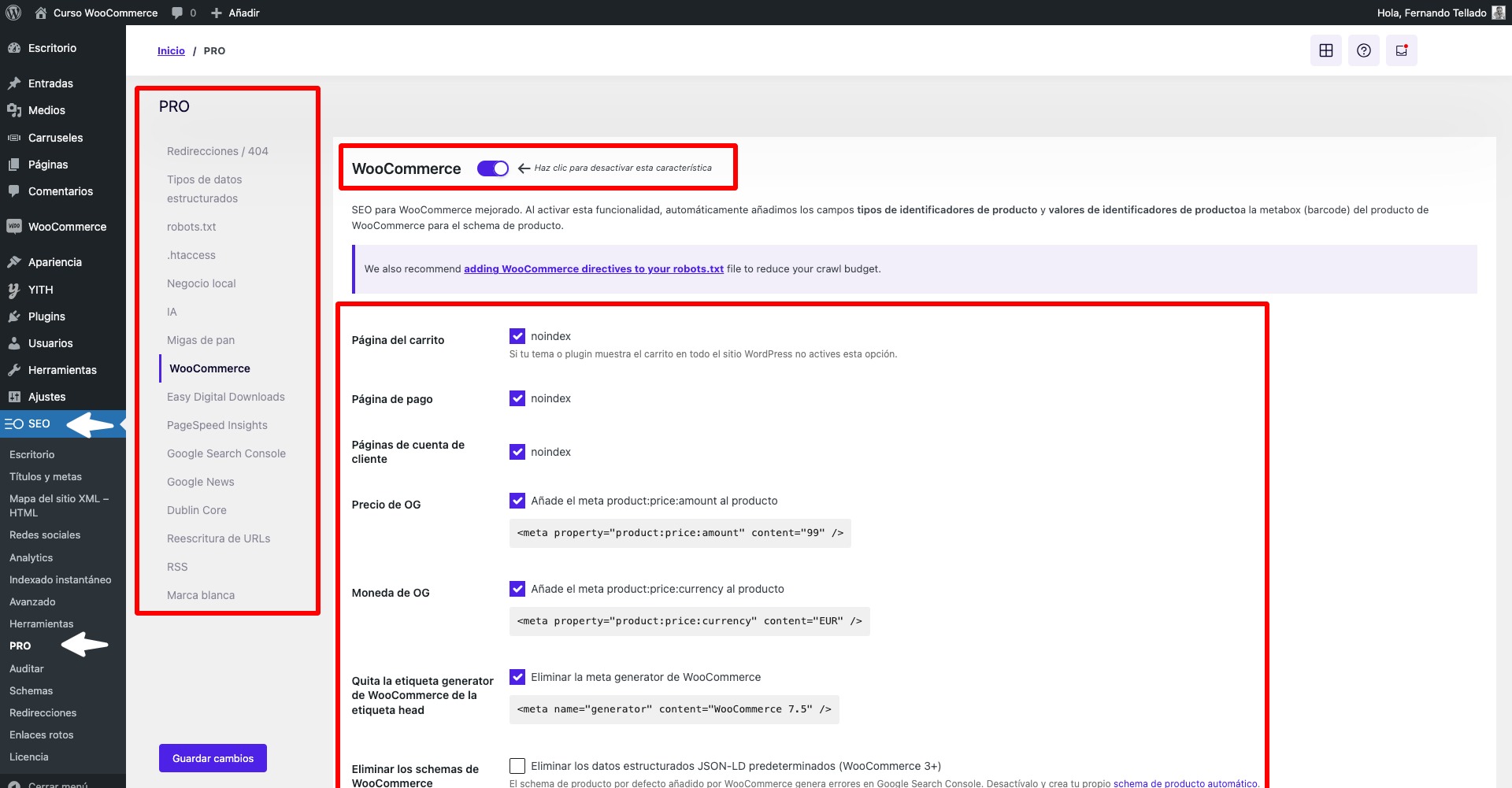Select the Easy Digital Downloads tab

226,396
